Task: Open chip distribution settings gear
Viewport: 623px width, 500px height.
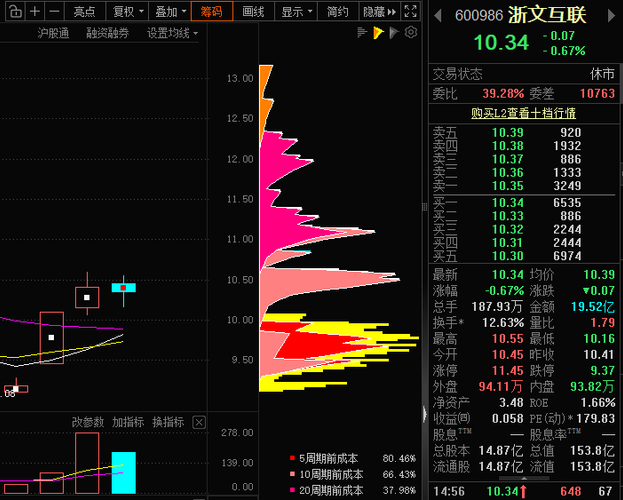Action: (411, 32)
